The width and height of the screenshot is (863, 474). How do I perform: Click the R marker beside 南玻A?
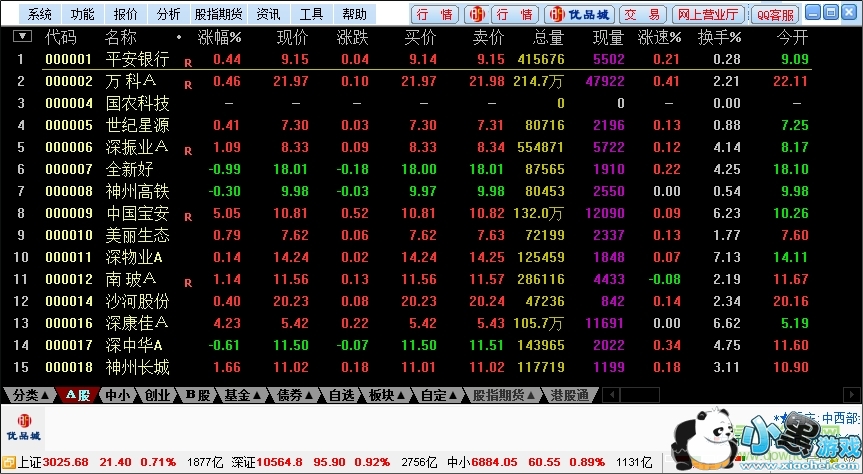tap(188, 284)
